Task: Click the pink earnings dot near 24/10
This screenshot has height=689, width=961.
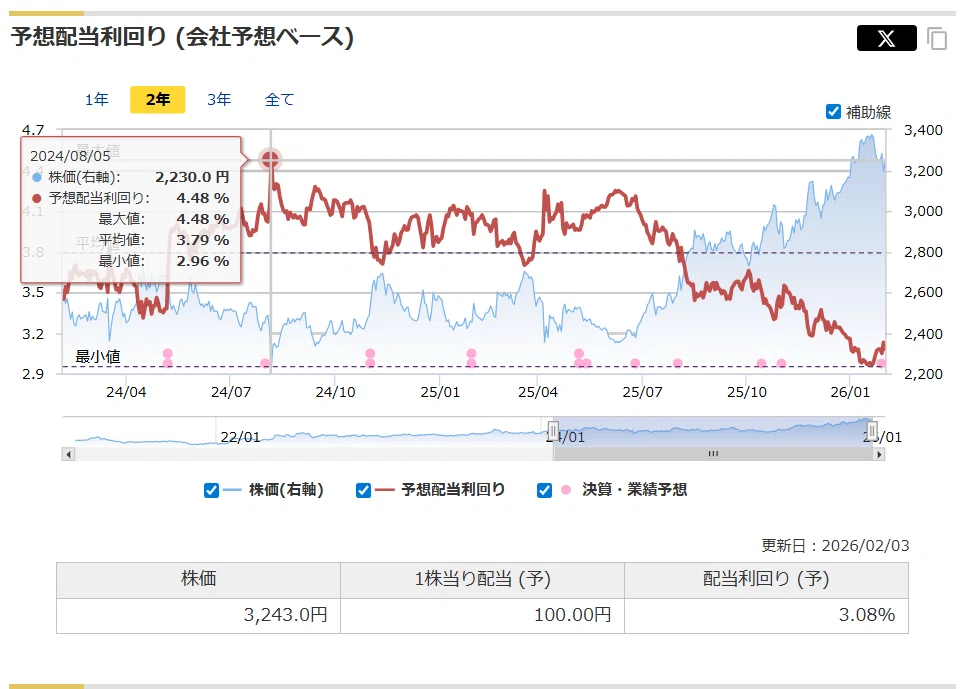Action: click(370, 354)
